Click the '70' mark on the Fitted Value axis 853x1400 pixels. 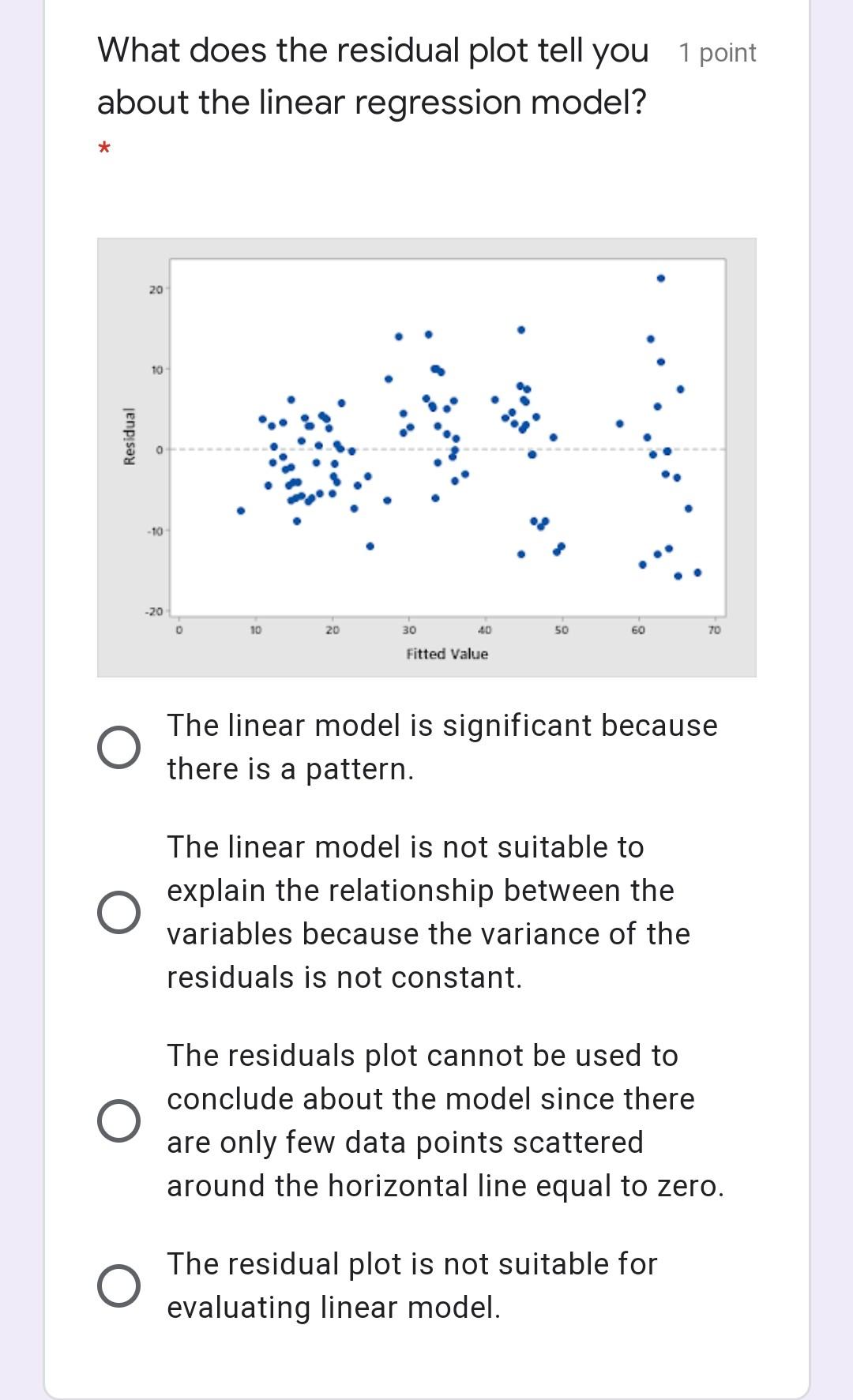pyautogui.click(x=714, y=629)
